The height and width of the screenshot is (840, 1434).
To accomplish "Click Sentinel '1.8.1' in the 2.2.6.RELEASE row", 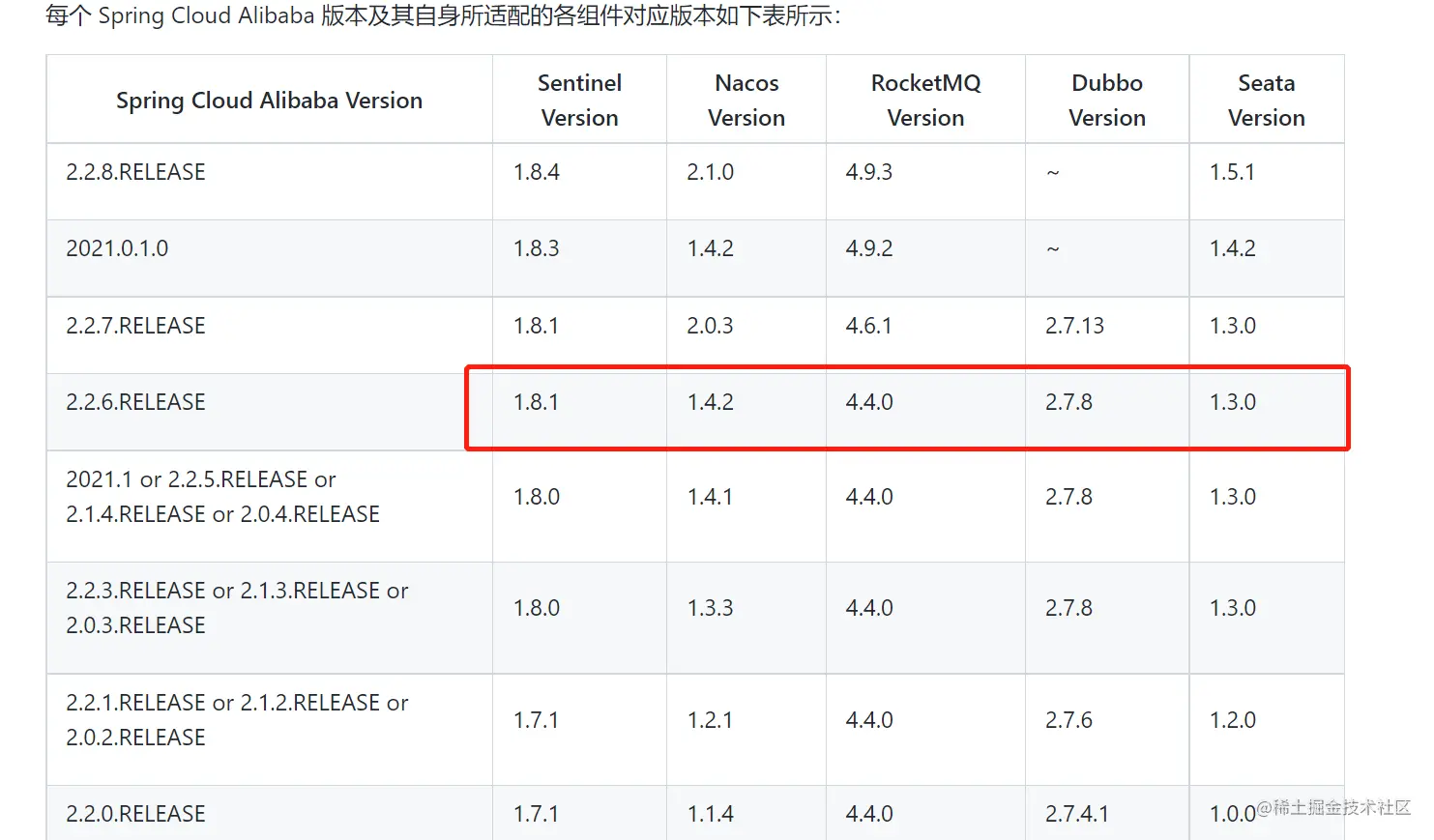I will 536,402.
